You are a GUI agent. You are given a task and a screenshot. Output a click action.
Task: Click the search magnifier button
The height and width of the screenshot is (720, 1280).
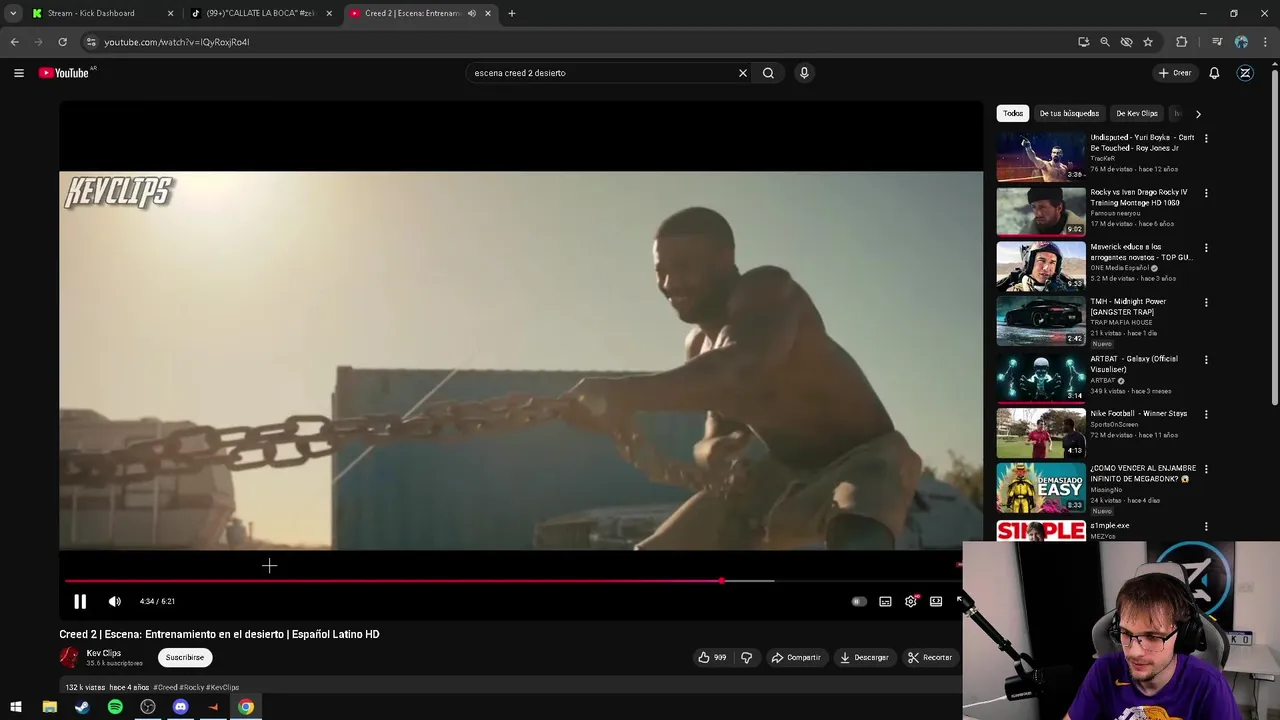click(x=768, y=73)
